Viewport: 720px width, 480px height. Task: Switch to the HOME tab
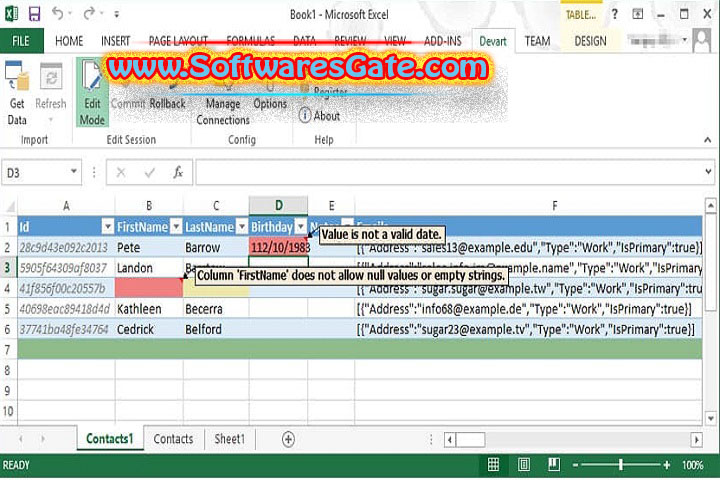(x=69, y=41)
